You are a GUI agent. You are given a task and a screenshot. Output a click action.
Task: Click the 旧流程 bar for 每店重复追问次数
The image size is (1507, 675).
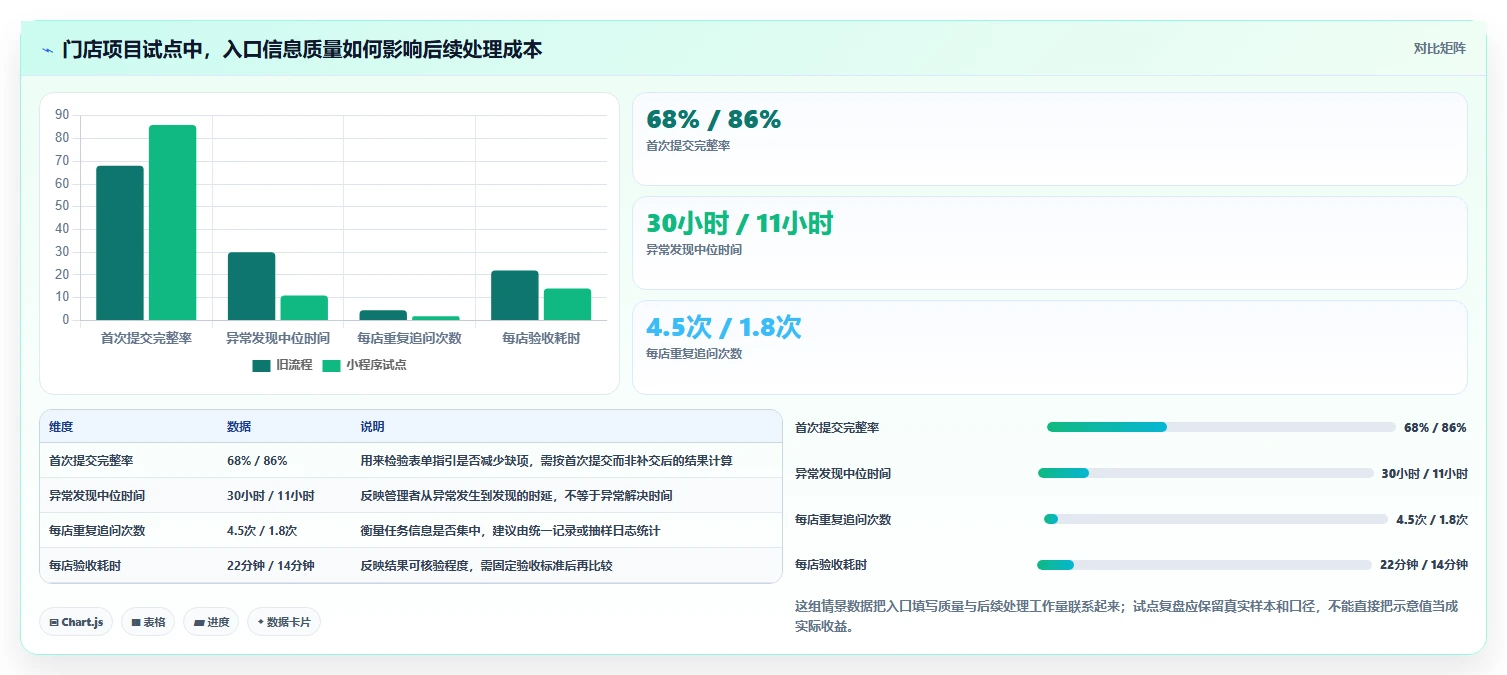pos(383,316)
